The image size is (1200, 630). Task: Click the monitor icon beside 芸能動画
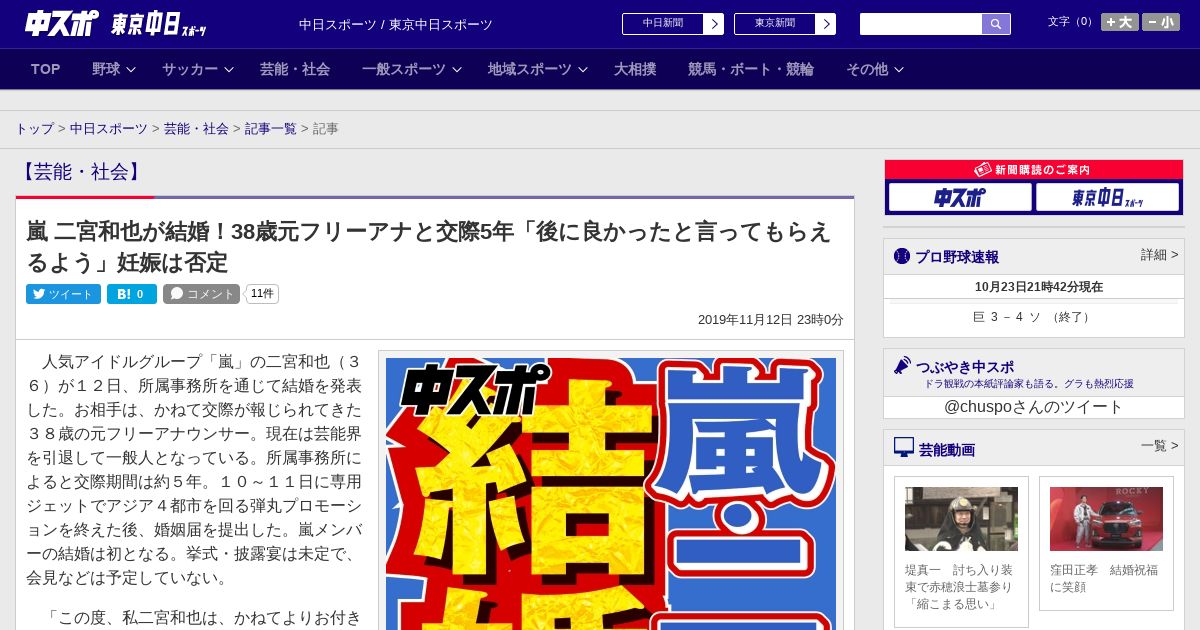[904, 448]
